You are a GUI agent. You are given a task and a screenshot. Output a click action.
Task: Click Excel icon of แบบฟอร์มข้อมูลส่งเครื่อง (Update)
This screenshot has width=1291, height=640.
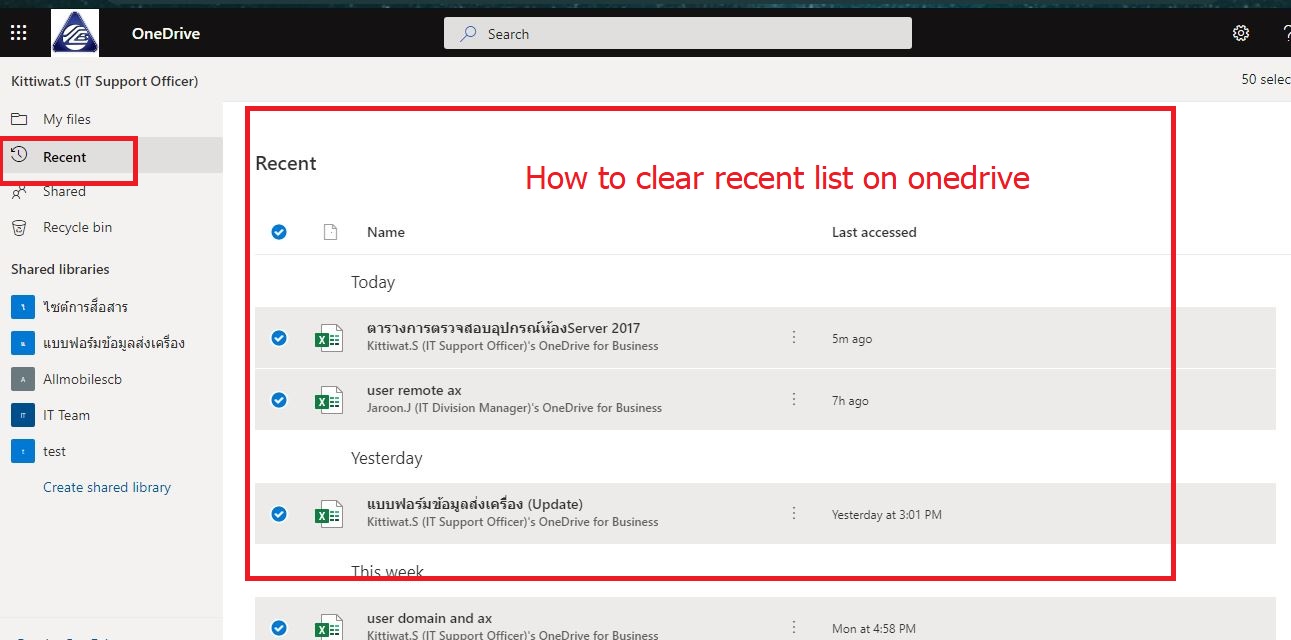[x=328, y=514]
